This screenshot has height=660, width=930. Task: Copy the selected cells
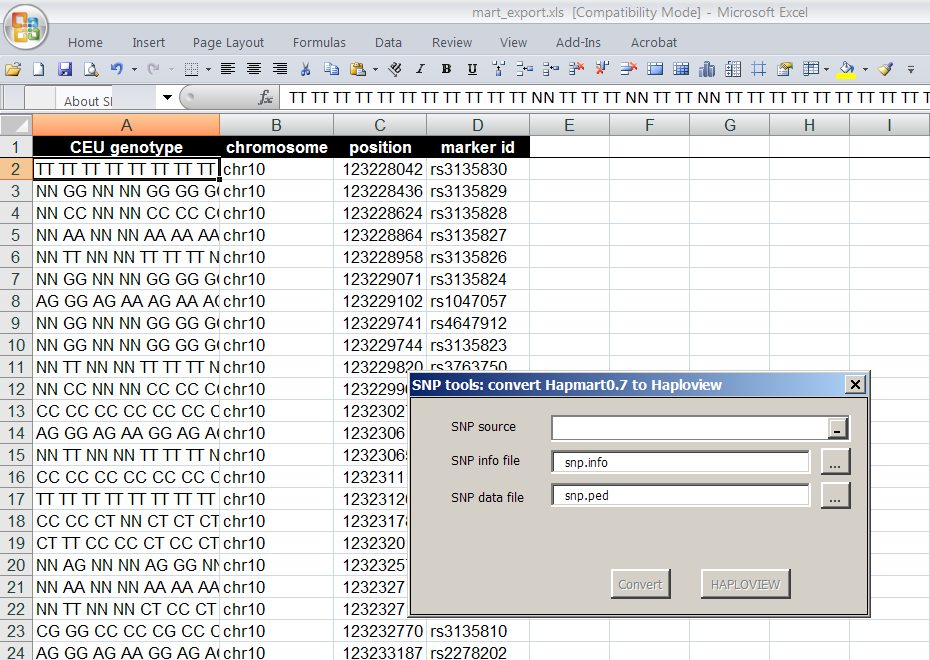[x=332, y=69]
